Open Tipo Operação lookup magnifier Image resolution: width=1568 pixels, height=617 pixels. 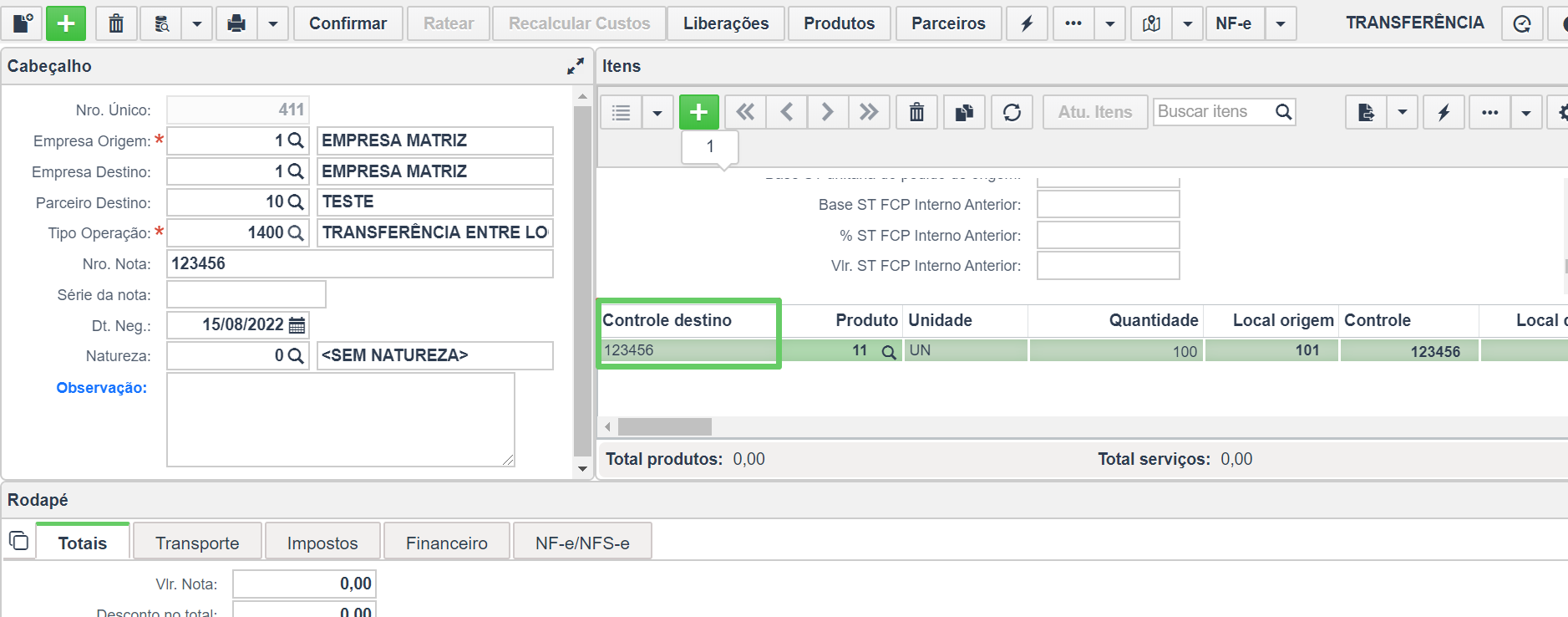[296, 233]
